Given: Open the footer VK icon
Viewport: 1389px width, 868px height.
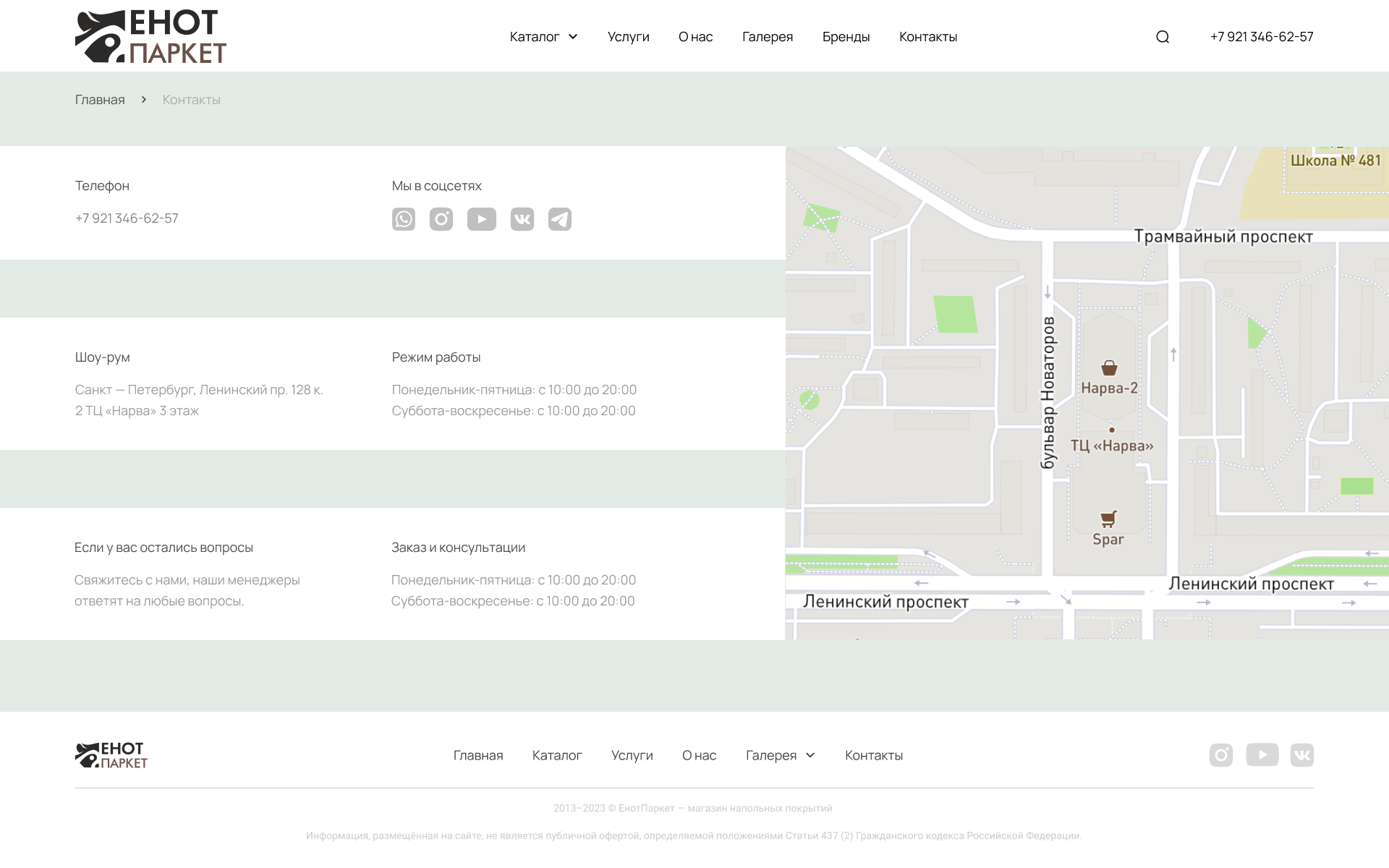Looking at the screenshot, I should pyautogui.click(x=1302, y=755).
